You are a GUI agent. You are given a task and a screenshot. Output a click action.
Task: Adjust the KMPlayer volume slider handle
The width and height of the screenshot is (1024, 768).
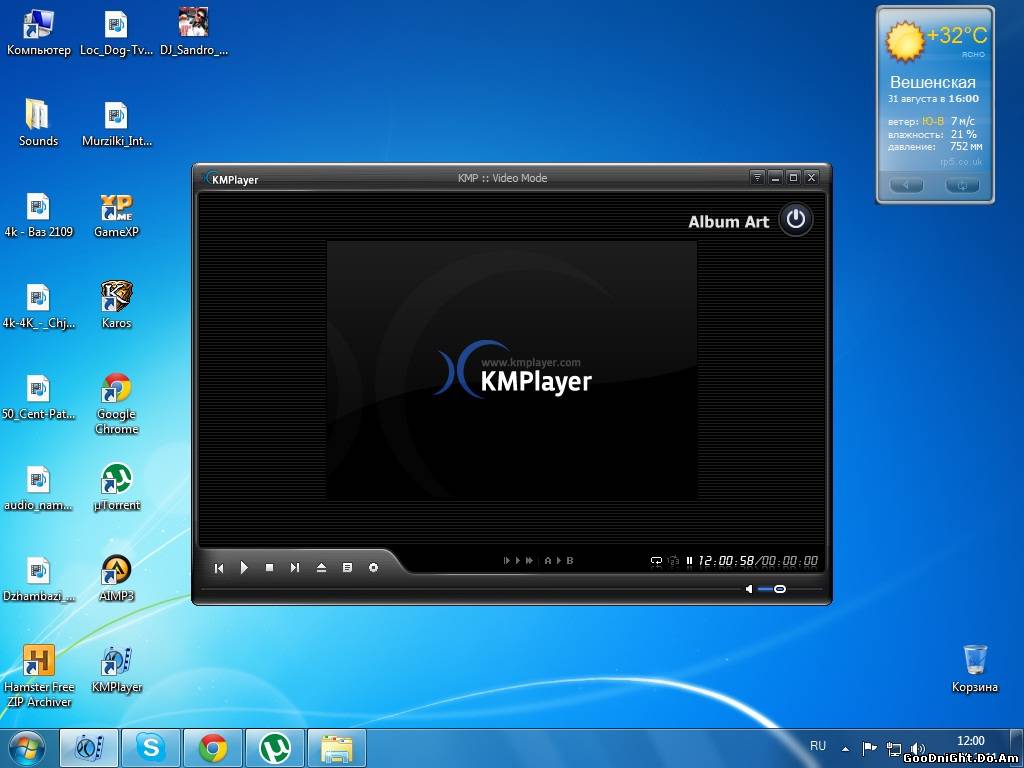(779, 589)
